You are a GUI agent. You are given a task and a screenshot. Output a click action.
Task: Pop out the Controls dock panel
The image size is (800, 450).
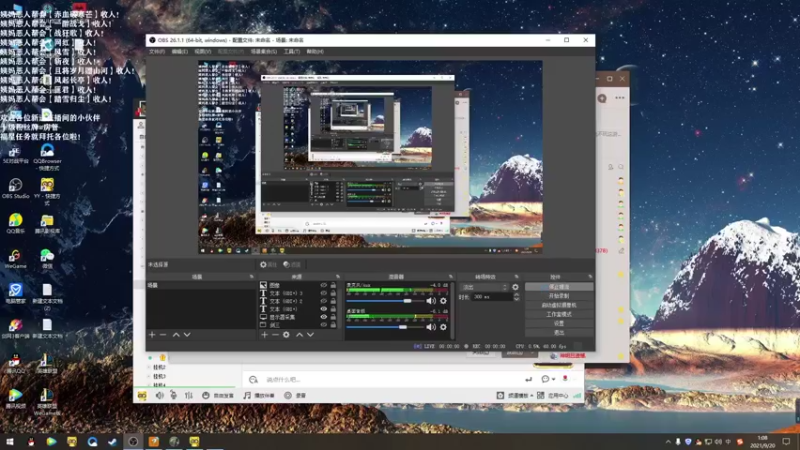click(590, 277)
